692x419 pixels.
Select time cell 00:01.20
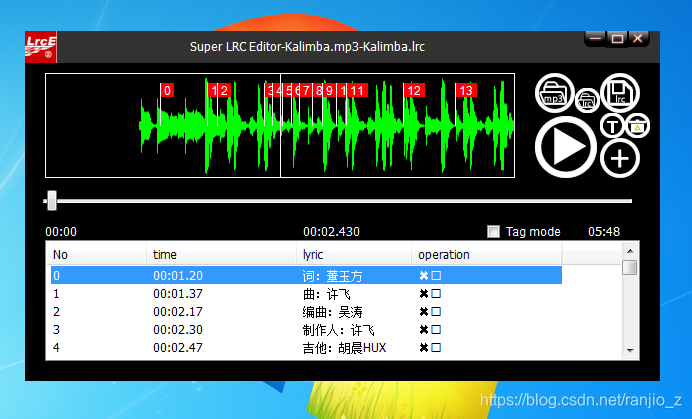[x=178, y=276]
